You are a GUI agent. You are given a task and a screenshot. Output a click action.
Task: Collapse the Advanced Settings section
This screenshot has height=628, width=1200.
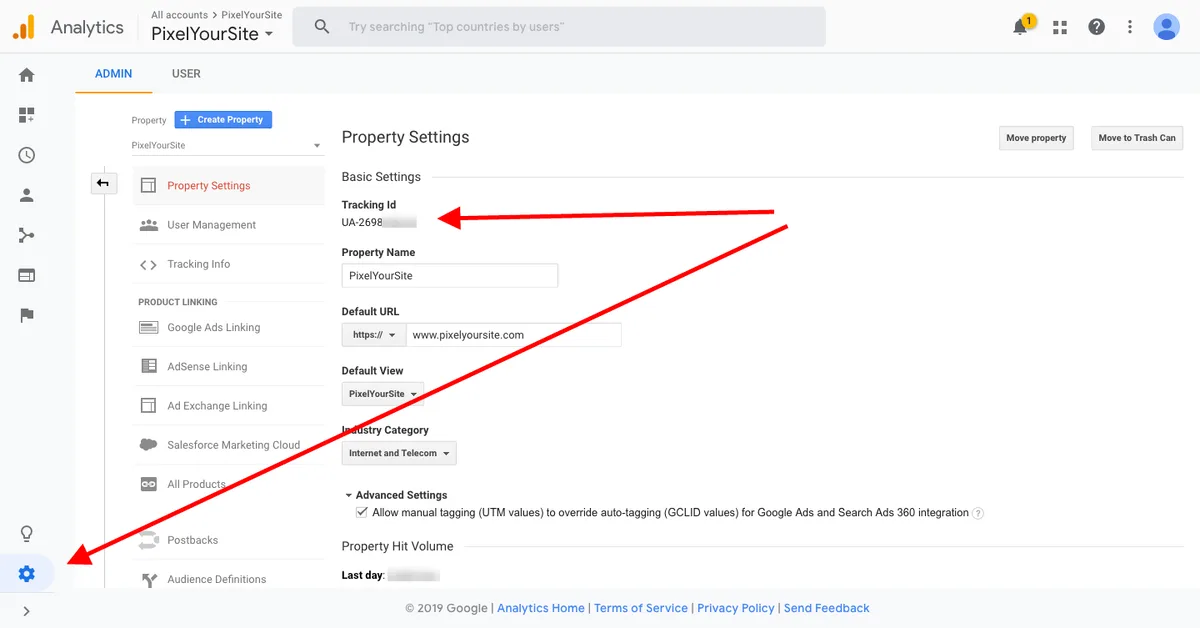coord(396,495)
